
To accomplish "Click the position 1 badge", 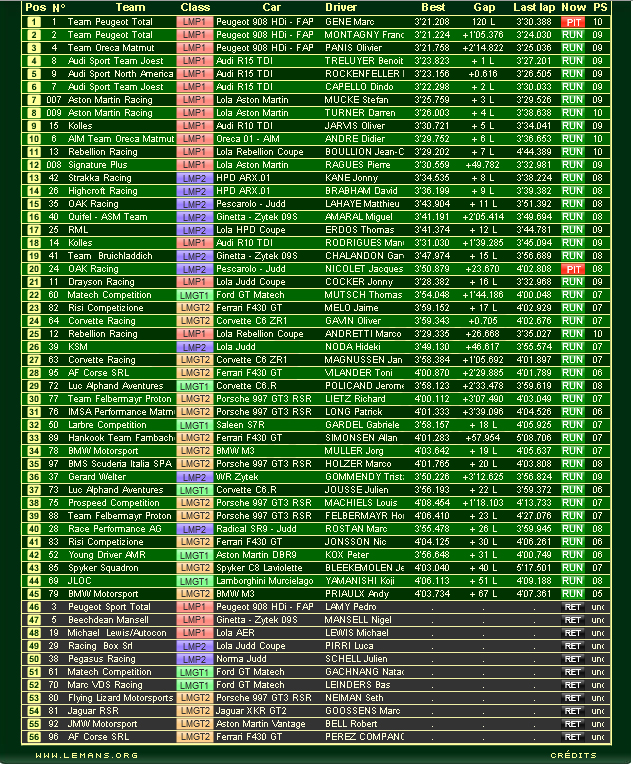I will 34,22.
